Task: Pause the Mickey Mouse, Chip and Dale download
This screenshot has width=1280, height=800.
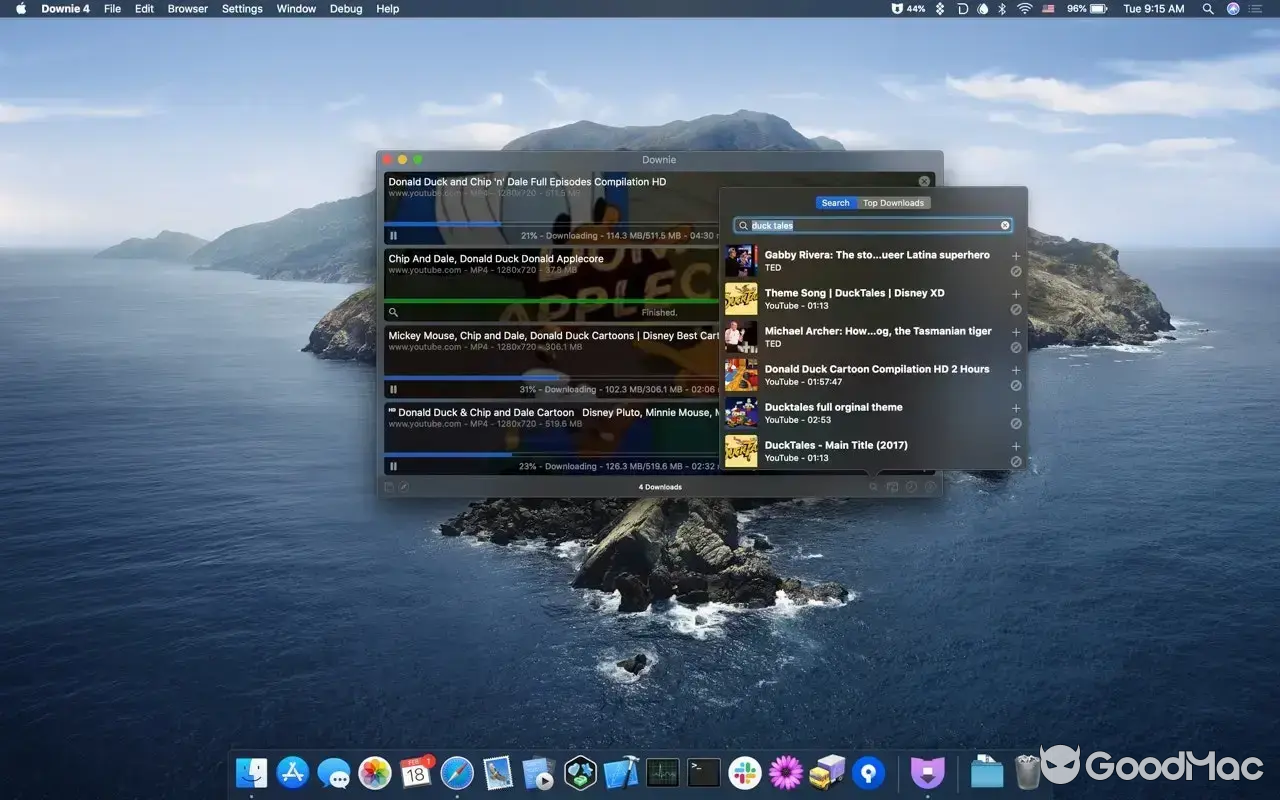Action: click(393, 390)
